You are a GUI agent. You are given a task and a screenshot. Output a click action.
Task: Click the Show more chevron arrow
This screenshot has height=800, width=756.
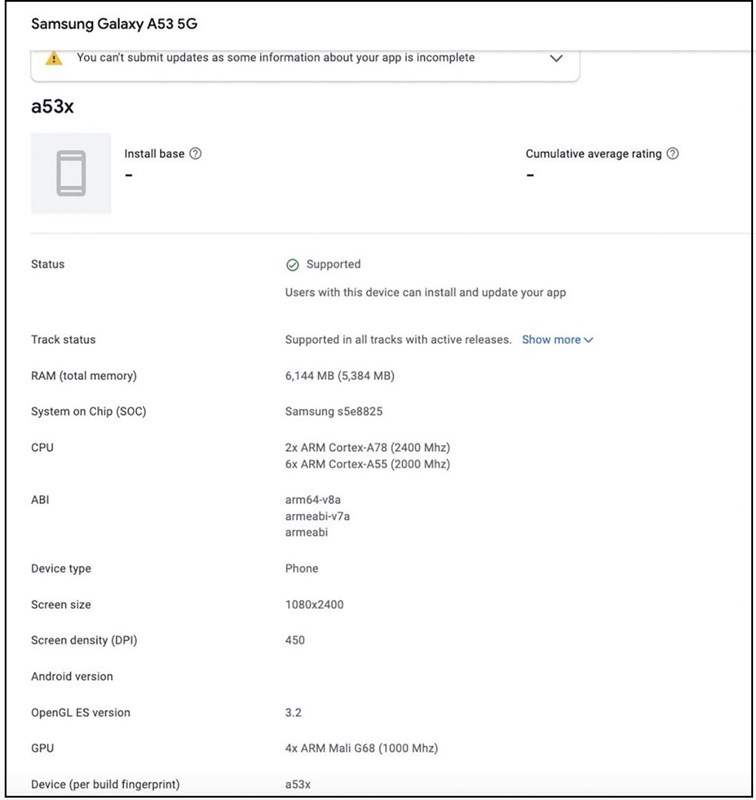(588, 340)
